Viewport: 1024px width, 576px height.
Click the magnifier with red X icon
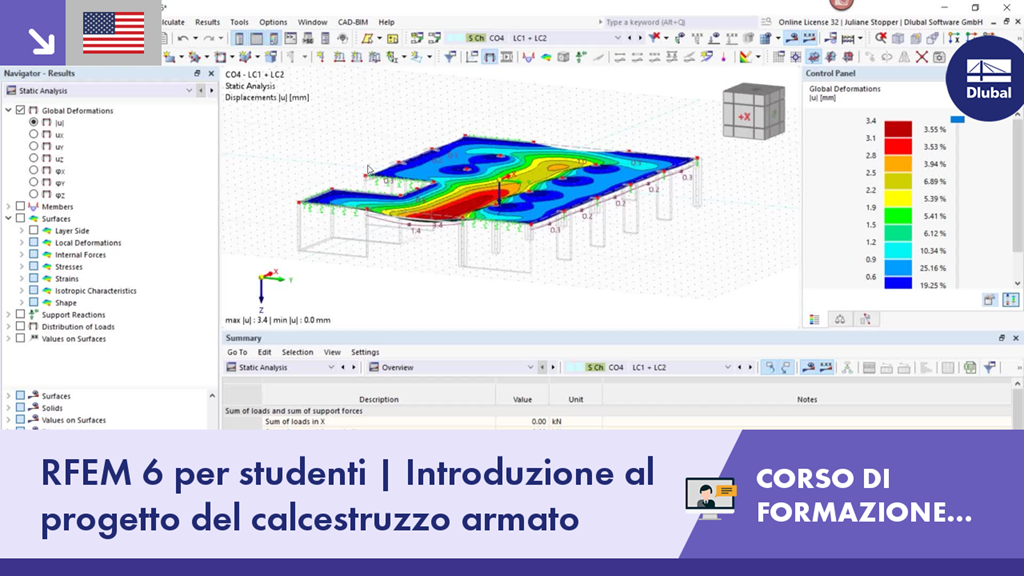click(881, 39)
